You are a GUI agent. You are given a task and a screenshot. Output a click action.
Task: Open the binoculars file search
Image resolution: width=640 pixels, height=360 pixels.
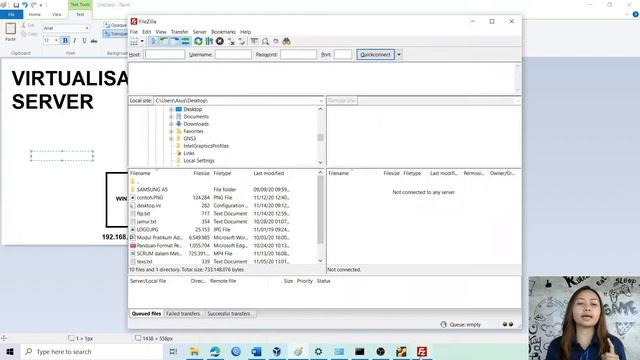(x=287, y=41)
